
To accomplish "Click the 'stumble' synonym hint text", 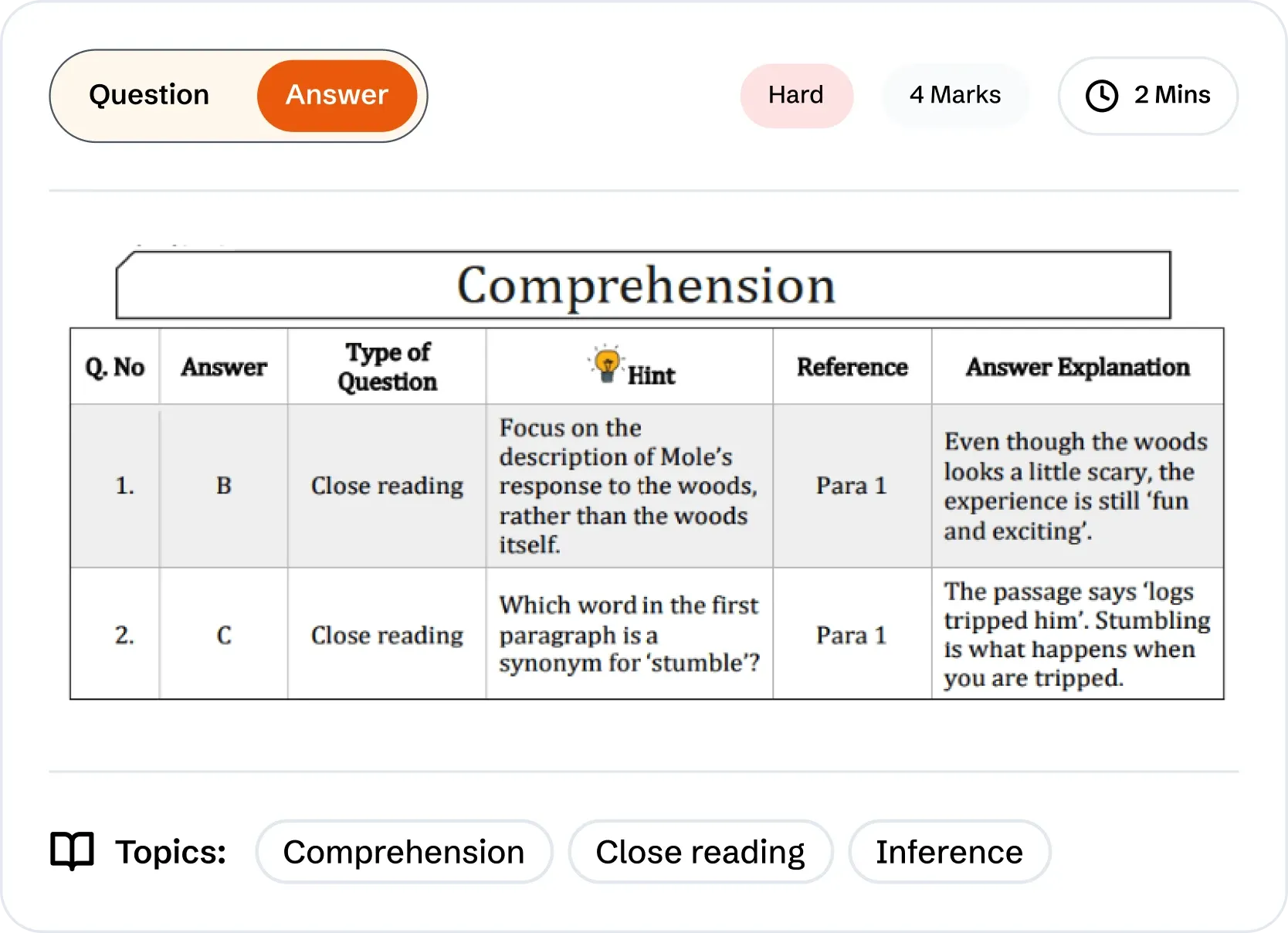I will click(x=629, y=634).
